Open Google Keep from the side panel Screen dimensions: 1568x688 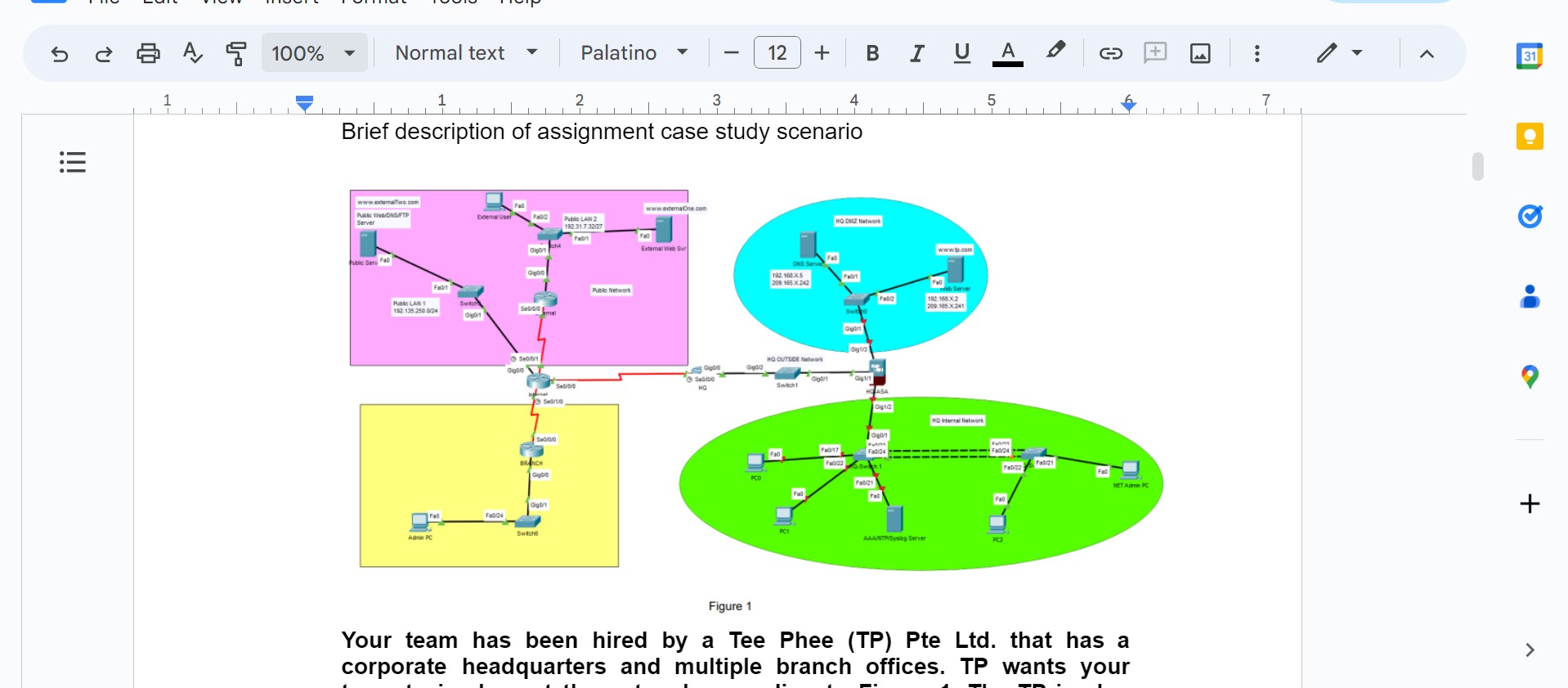[1530, 136]
